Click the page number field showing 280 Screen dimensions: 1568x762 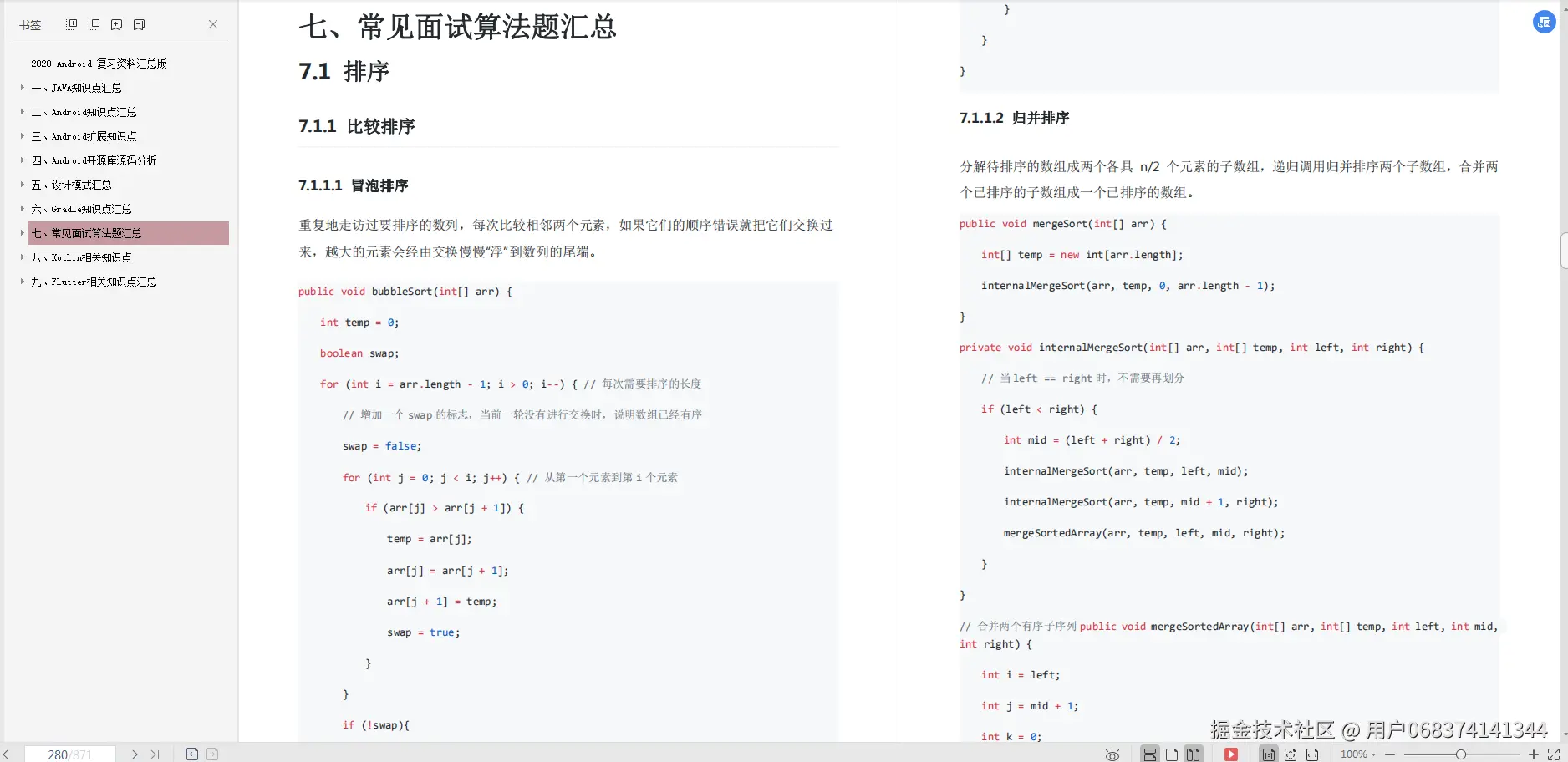69,754
